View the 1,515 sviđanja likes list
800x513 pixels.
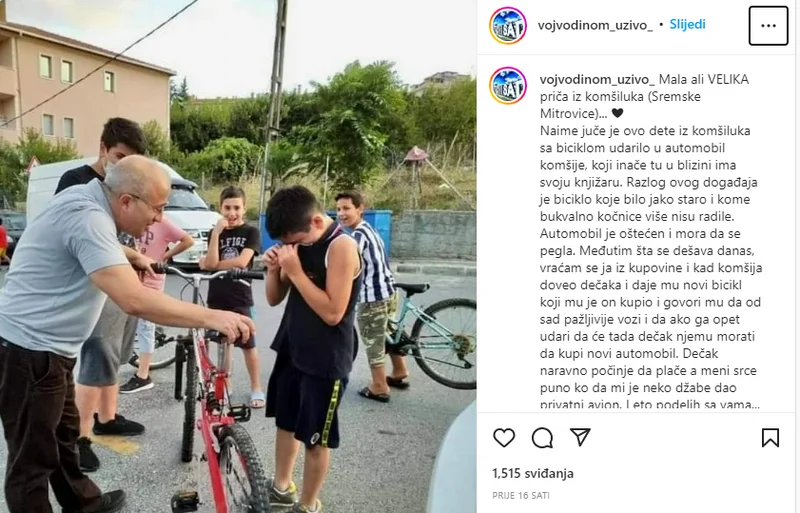(x=533, y=474)
